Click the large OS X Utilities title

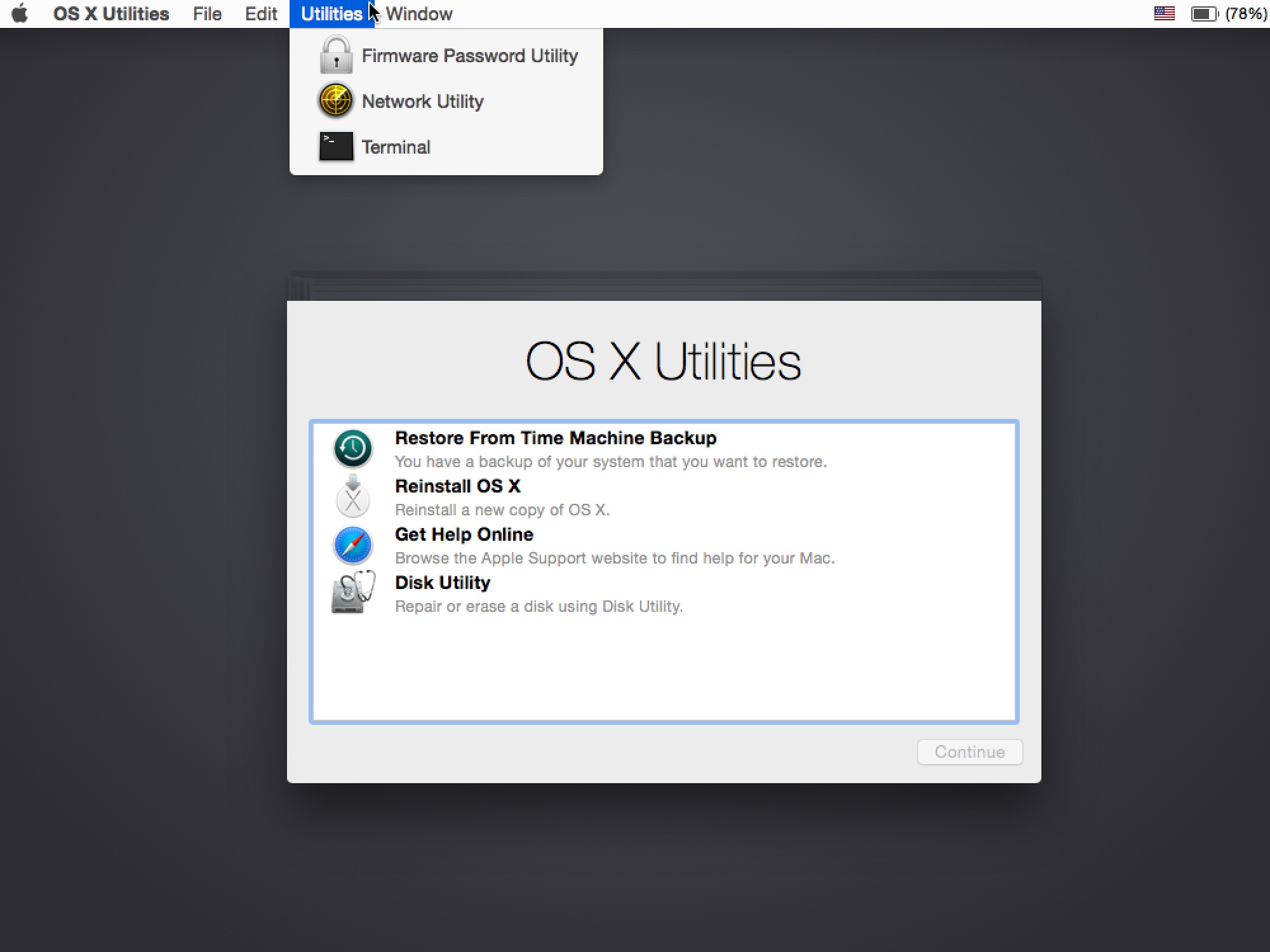click(x=664, y=361)
